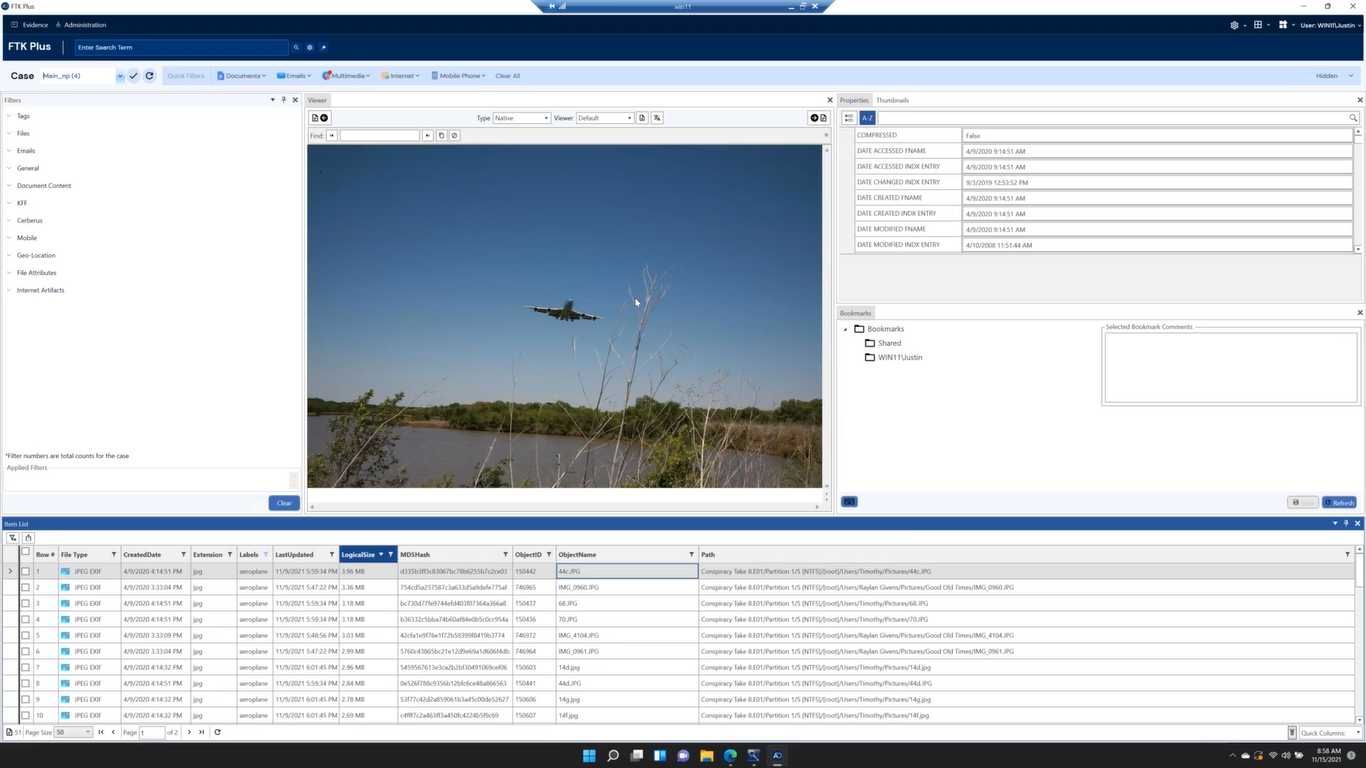Click the filter icon on CreatedDate column
The image size is (1366, 768).
pyautogui.click(x=183, y=554)
